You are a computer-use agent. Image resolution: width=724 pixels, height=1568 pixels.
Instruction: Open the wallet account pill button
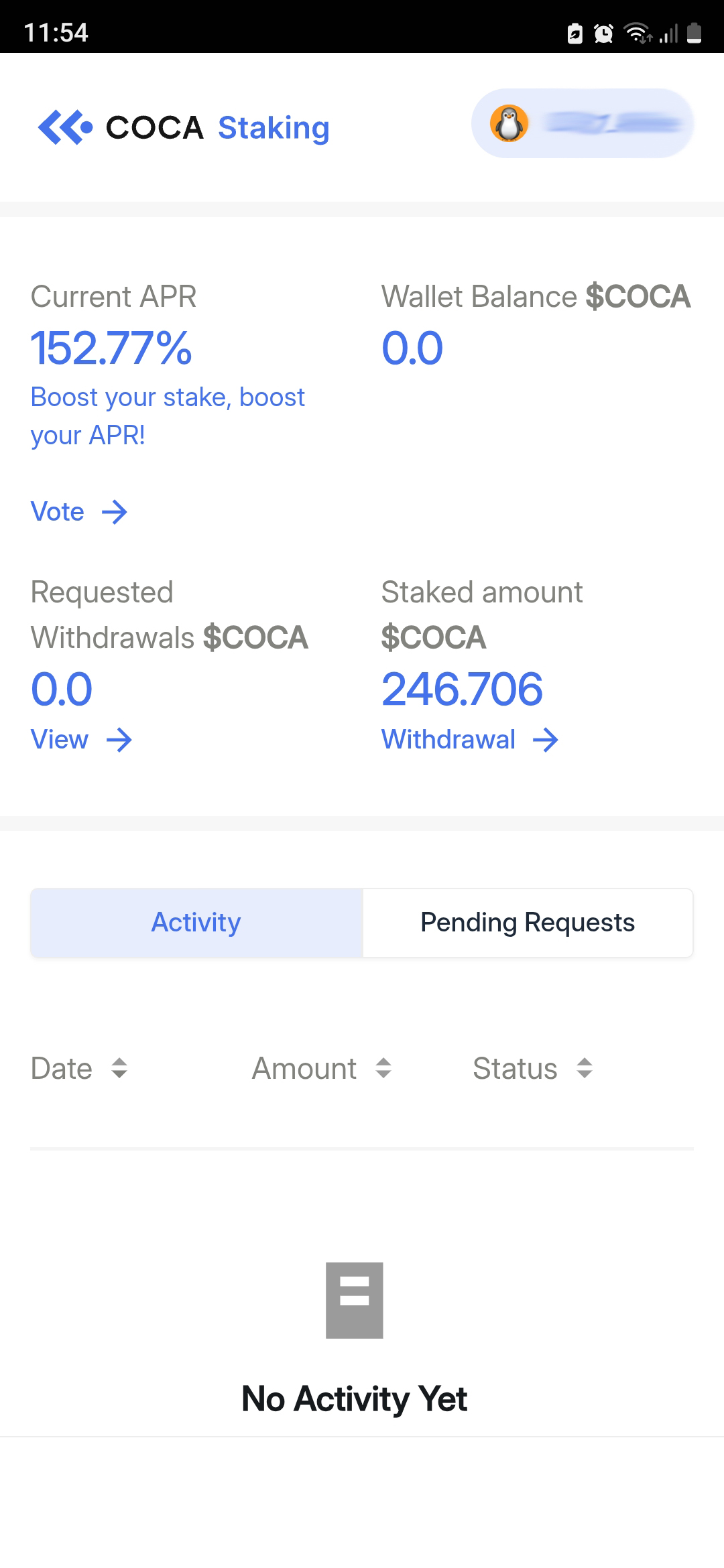tap(582, 124)
